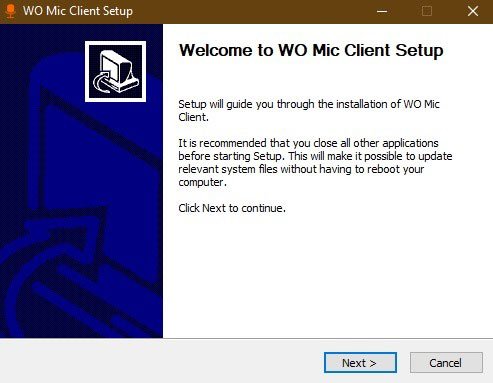Click the "It is recommended that you close" paragraph
Viewport: 493px width, 383px height.
[x=315, y=163]
